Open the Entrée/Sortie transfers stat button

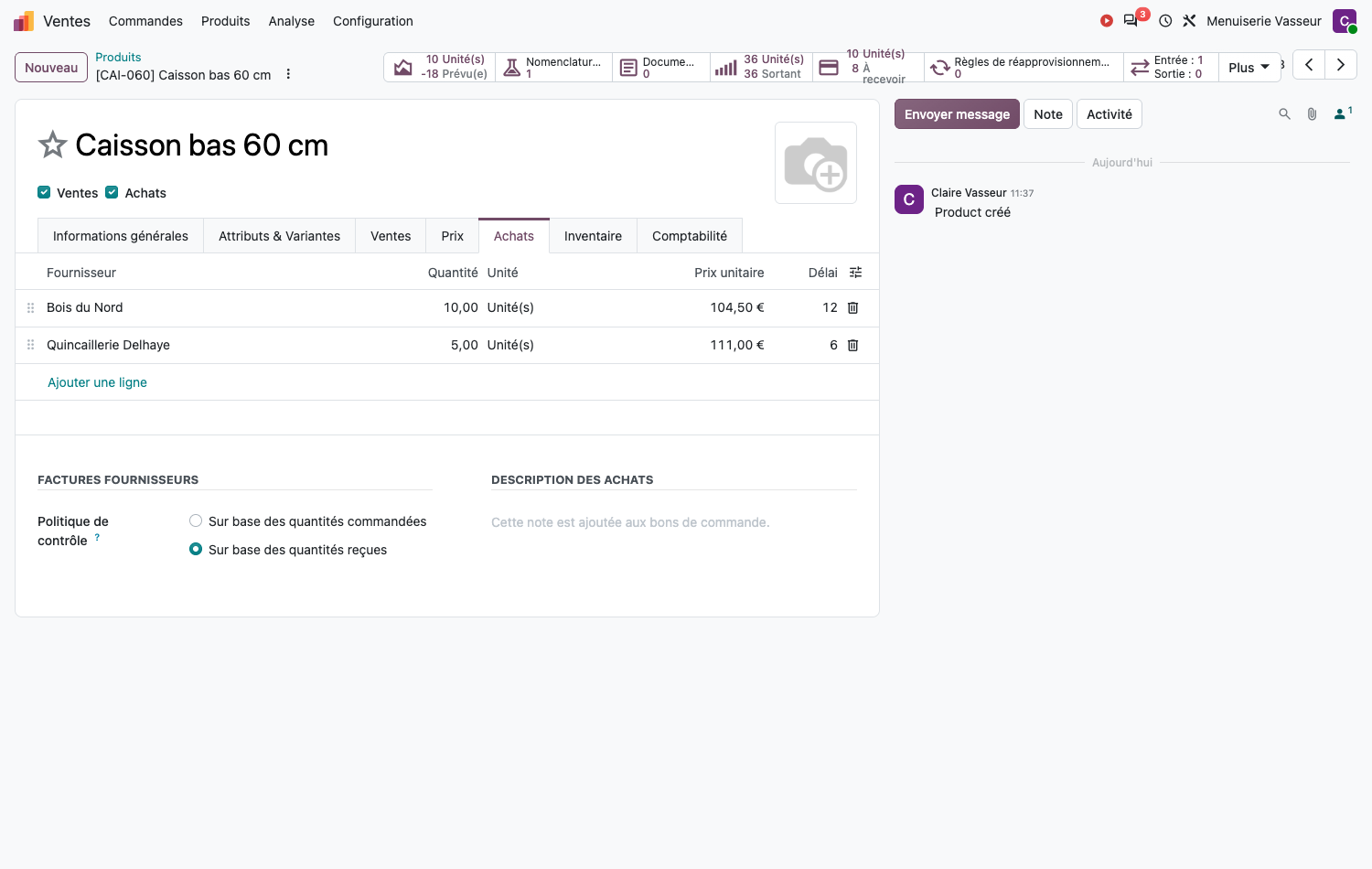tap(1171, 67)
